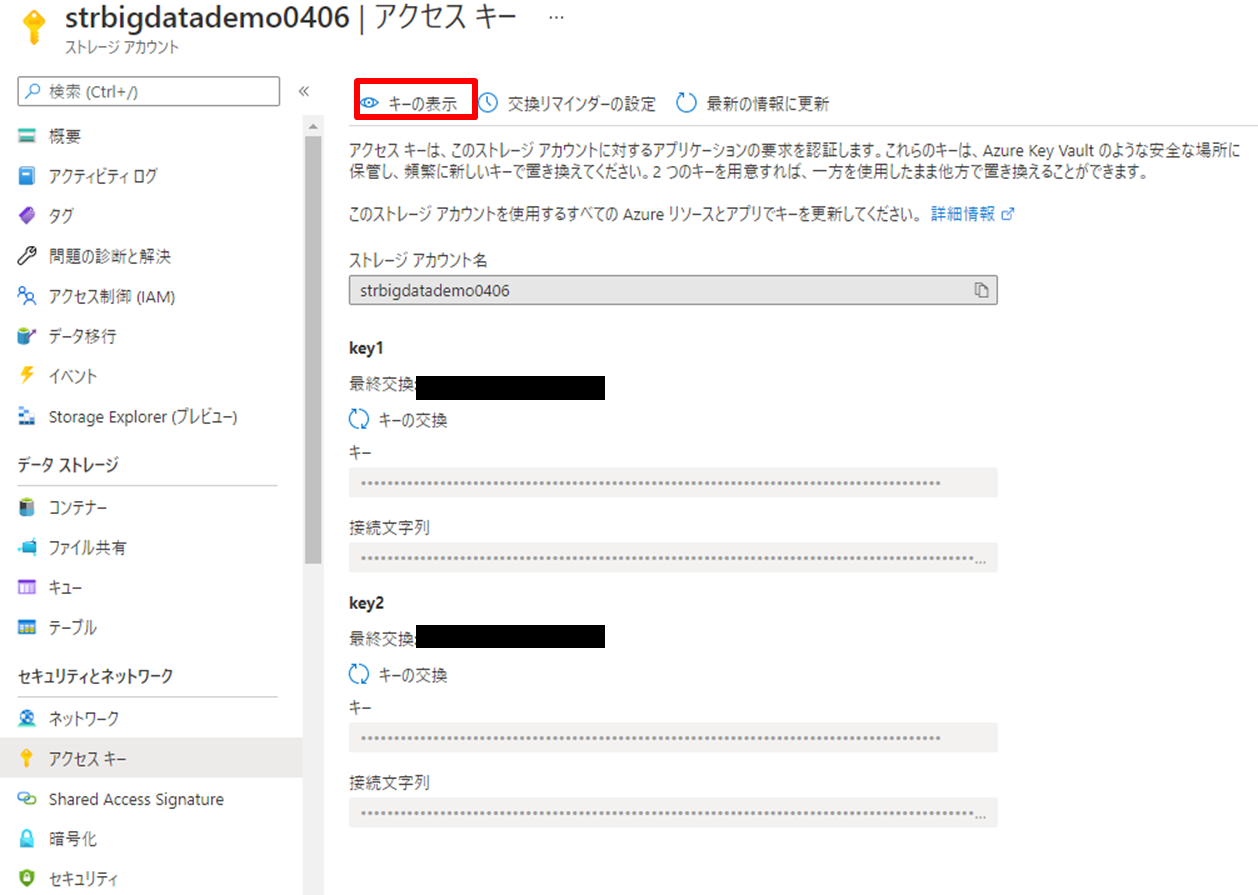Click the key2 接続文字列 masked field
1258x895 pixels.
pyautogui.click(x=673, y=813)
